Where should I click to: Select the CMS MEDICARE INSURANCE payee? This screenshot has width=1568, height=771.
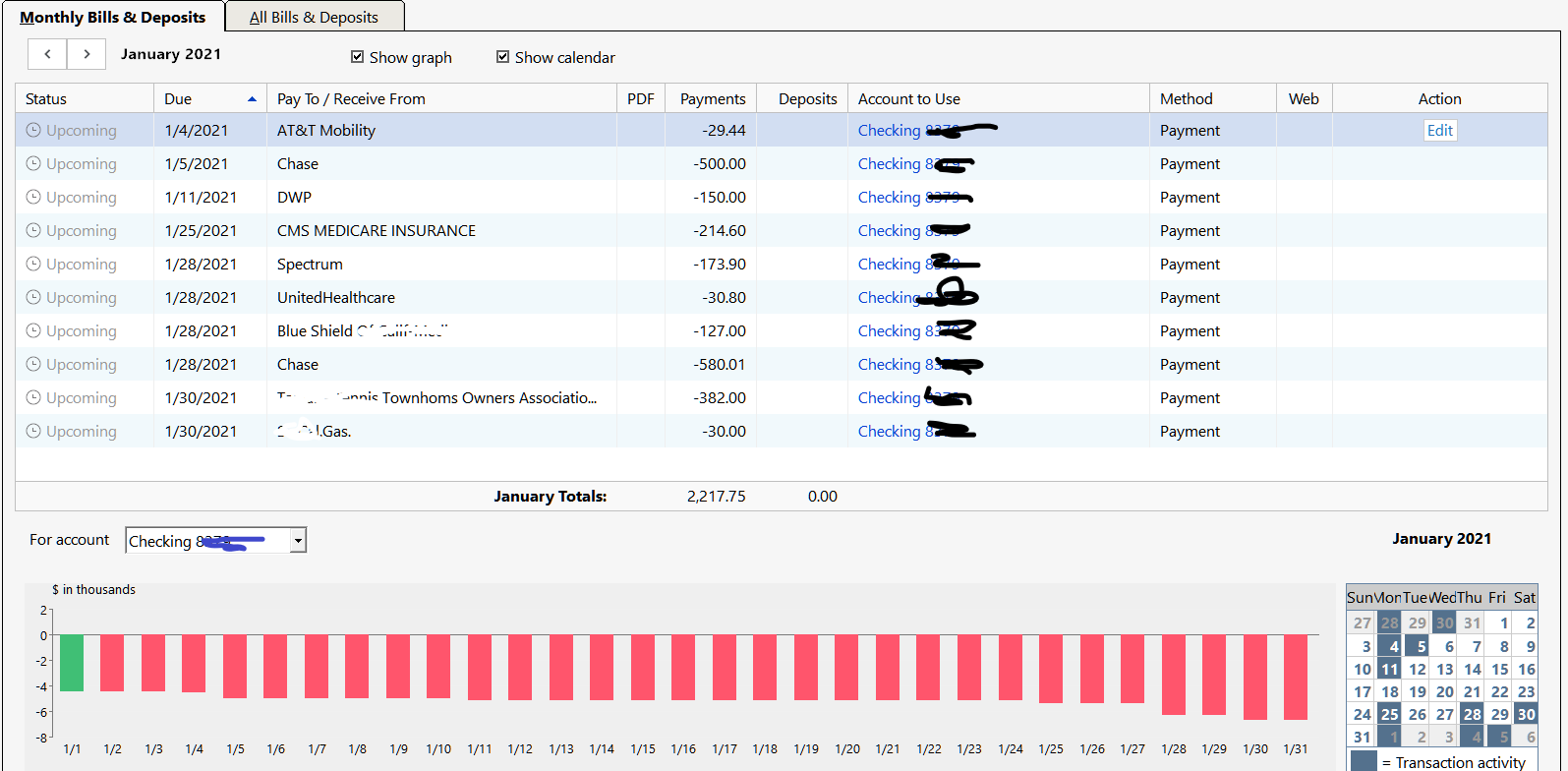(x=377, y=230)
